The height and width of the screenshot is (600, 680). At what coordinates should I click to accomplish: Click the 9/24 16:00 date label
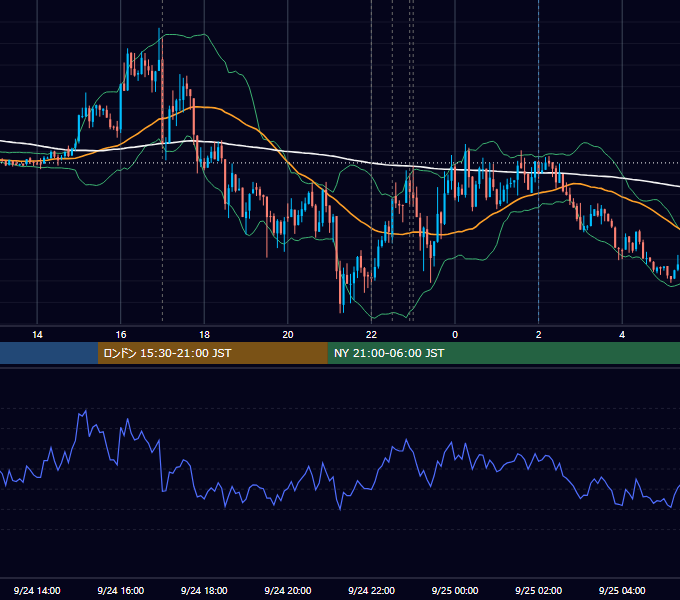(121, 590)
